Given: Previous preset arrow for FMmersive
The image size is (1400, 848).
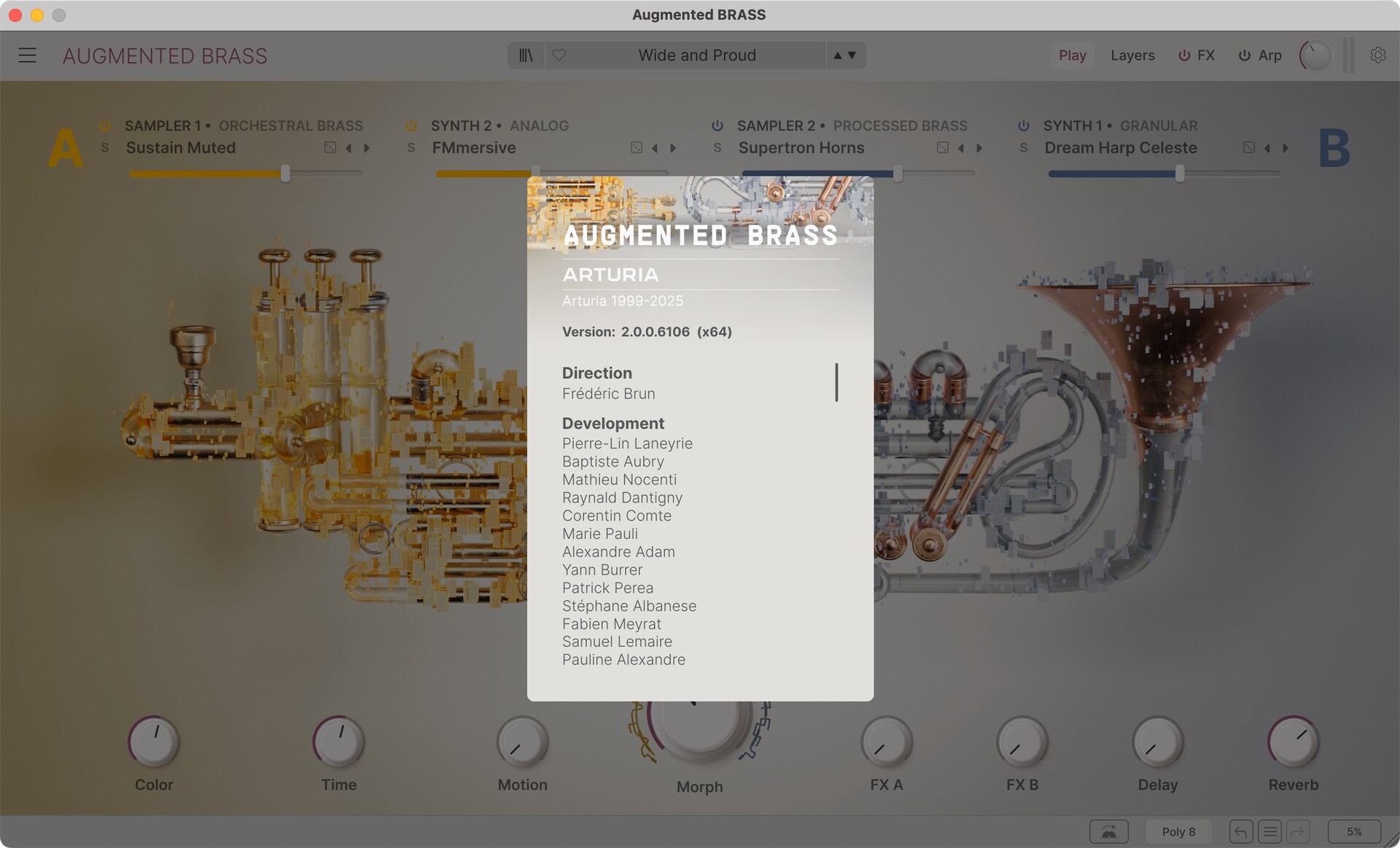Looking at the screenshot, I should tap(655, 148).
